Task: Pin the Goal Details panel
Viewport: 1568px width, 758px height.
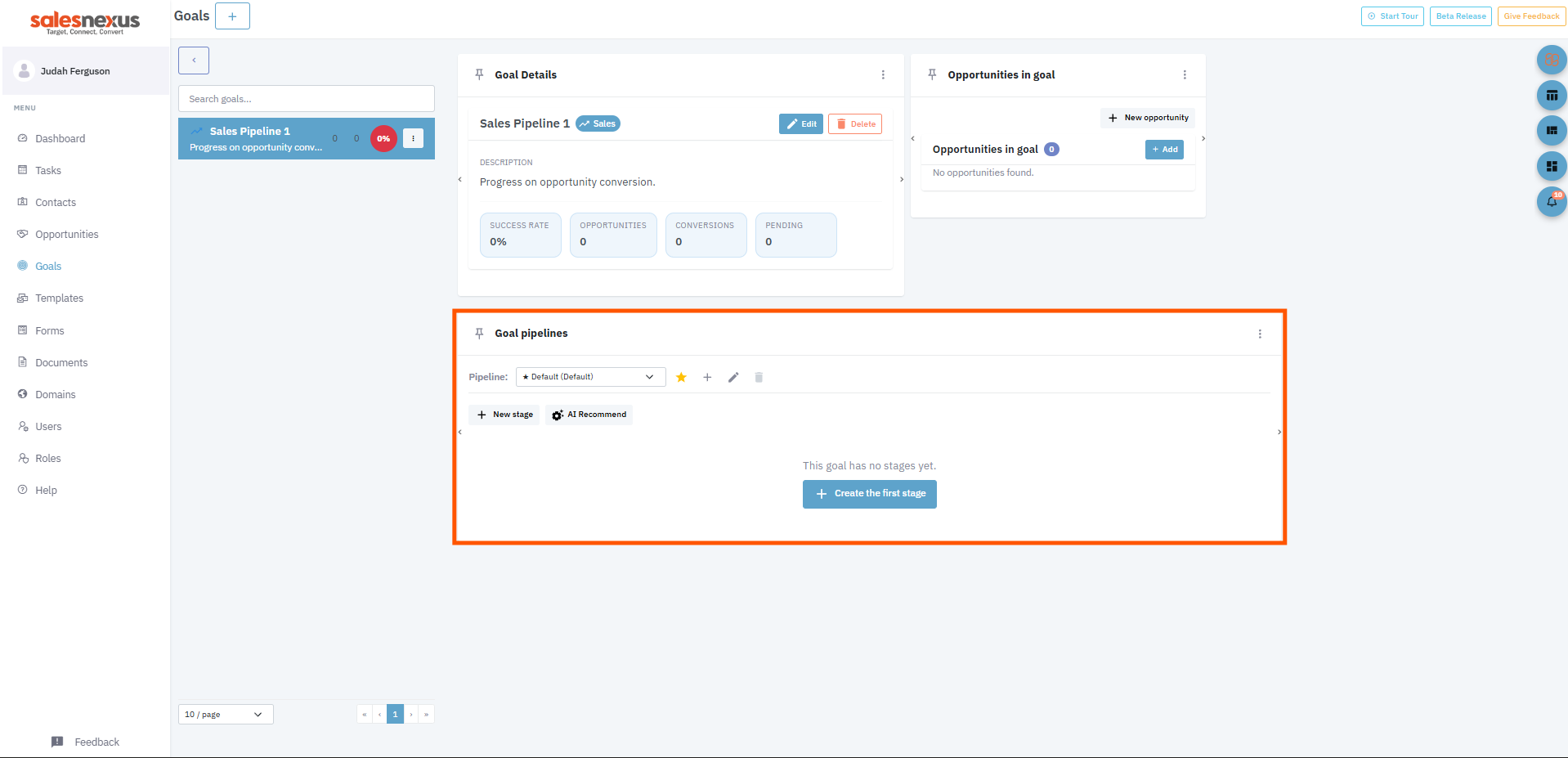Action: click(479, 74)
